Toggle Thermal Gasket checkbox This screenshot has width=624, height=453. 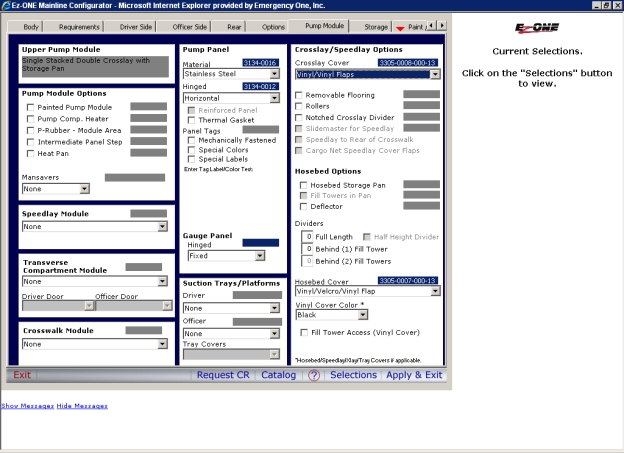(x=191, y=120)
